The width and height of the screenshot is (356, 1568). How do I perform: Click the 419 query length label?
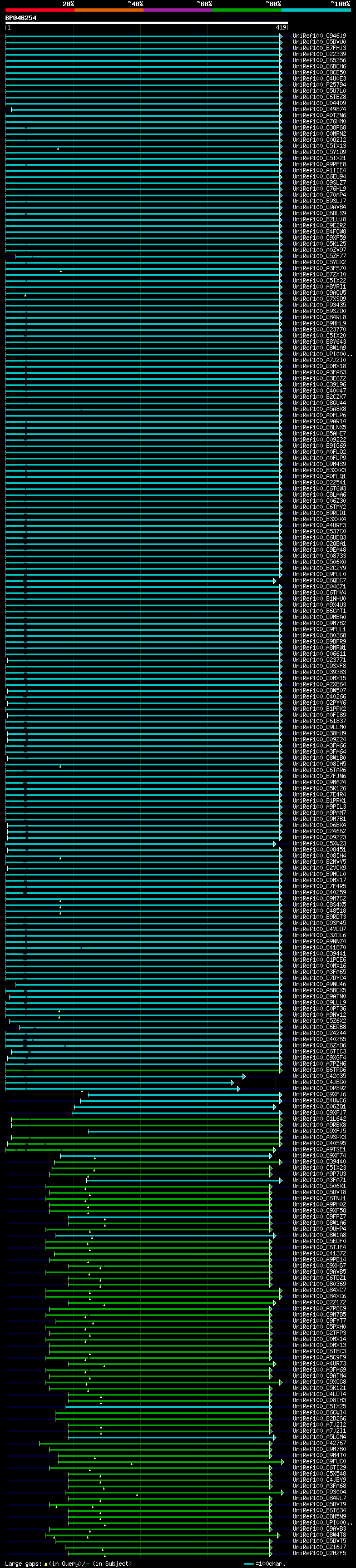[x=280, y=27]
